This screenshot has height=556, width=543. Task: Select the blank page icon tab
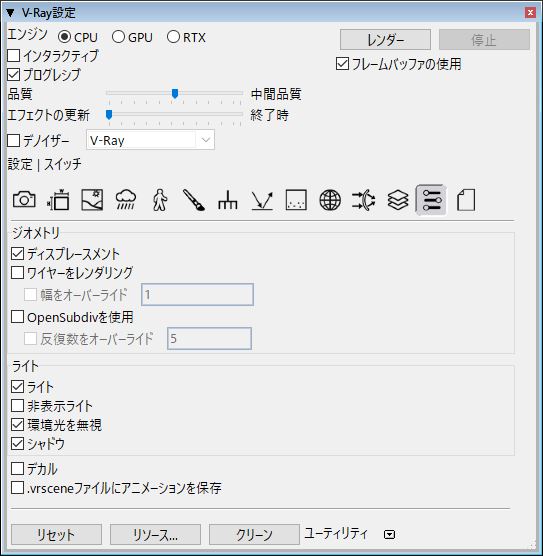coord(466,200)
